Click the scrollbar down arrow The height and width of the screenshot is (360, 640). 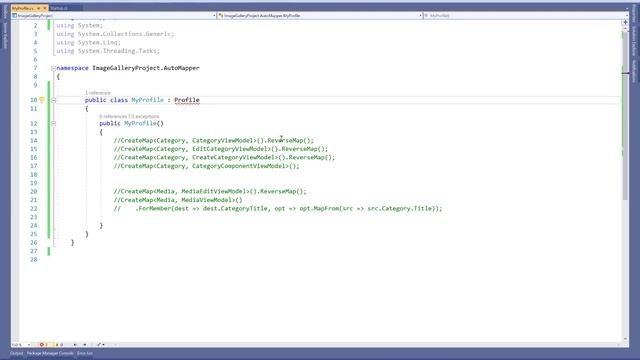(625, 339)
